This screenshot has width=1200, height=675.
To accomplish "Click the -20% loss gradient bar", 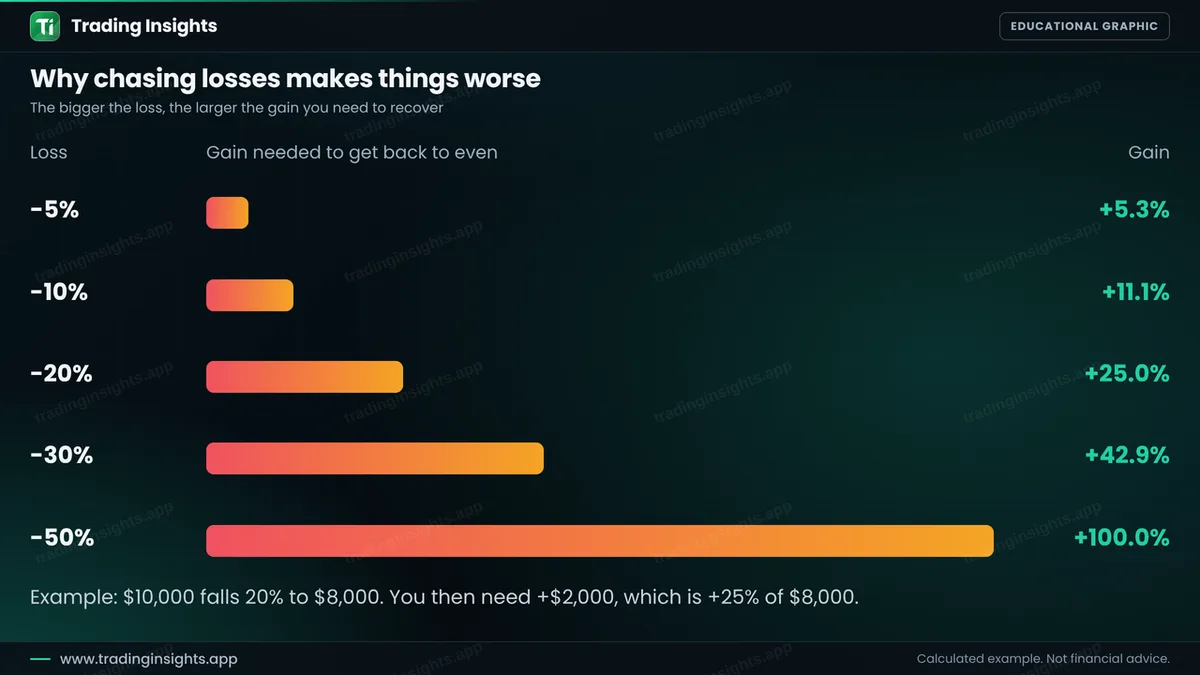I will coord(305,377).
